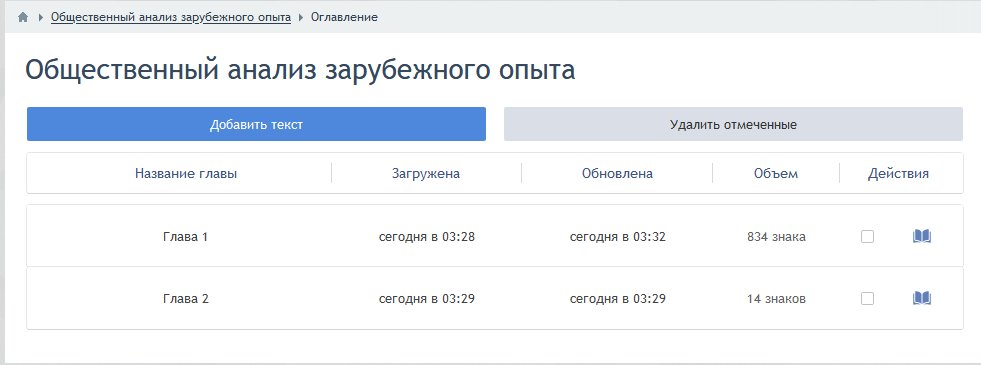Tick the checkbox for Глава 2
The width and height of the screenshot is (981, 365).
coord(867,299)
